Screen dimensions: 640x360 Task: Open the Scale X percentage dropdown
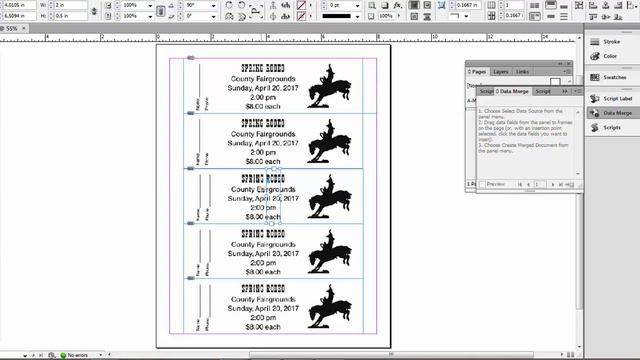pos(150,6)
